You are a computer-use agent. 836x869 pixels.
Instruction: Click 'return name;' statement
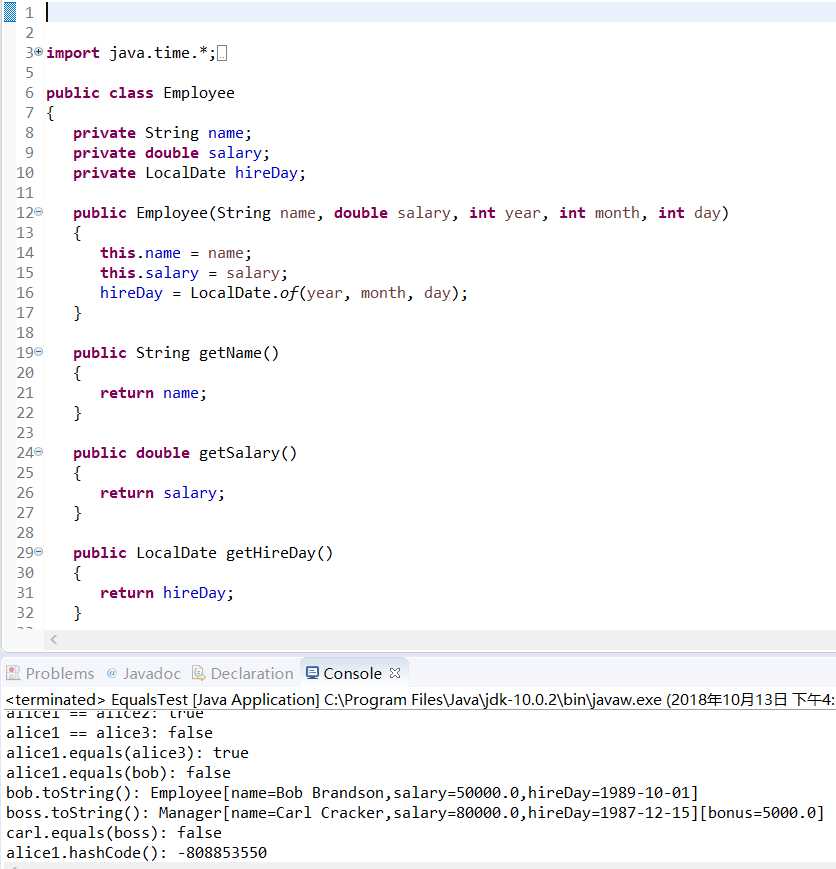(x=153, y=393)
